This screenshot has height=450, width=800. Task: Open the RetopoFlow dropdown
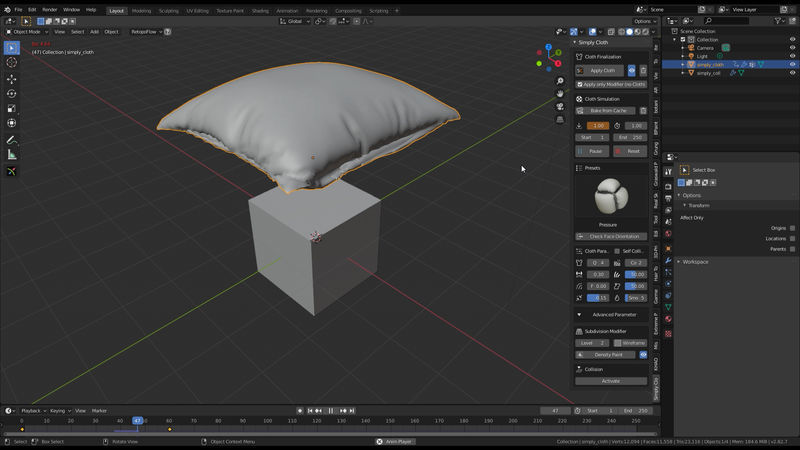(146, 32)
